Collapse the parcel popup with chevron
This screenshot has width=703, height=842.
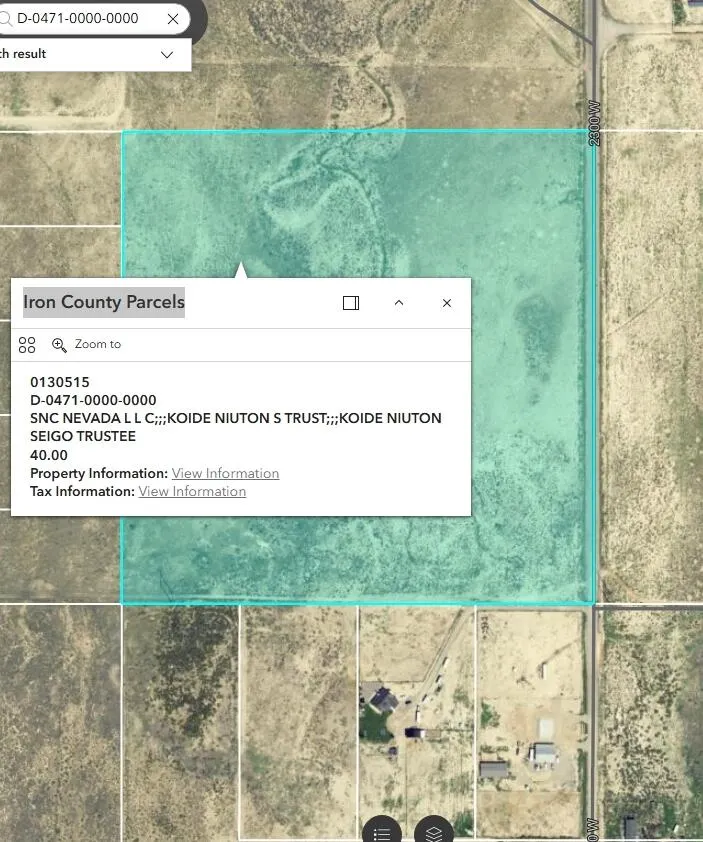pos(399,303)
